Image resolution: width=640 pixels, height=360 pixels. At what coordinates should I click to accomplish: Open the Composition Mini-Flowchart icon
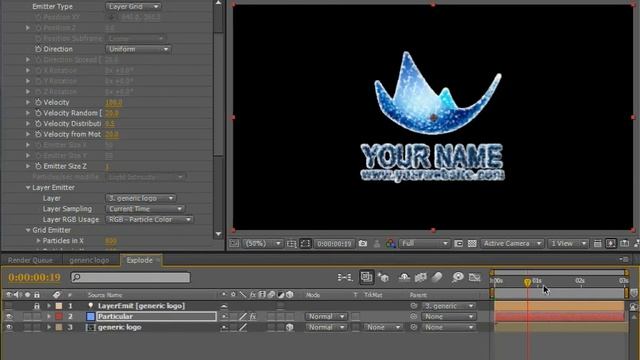click(x=344, y=278)
